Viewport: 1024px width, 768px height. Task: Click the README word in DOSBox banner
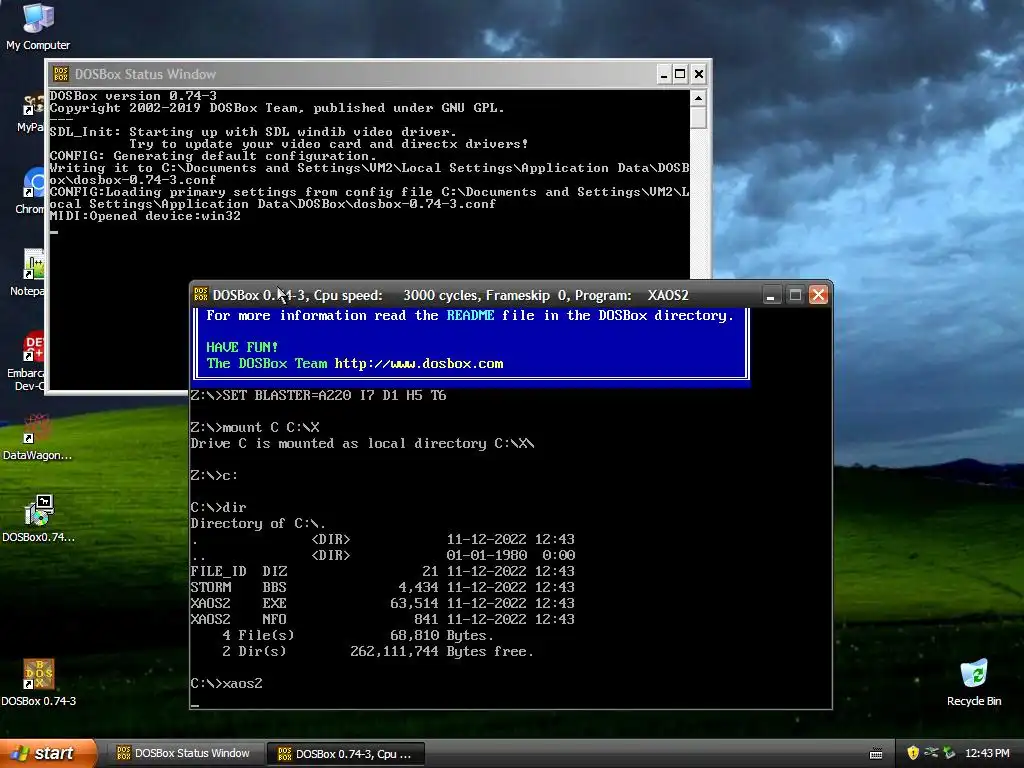coord(470,315)
